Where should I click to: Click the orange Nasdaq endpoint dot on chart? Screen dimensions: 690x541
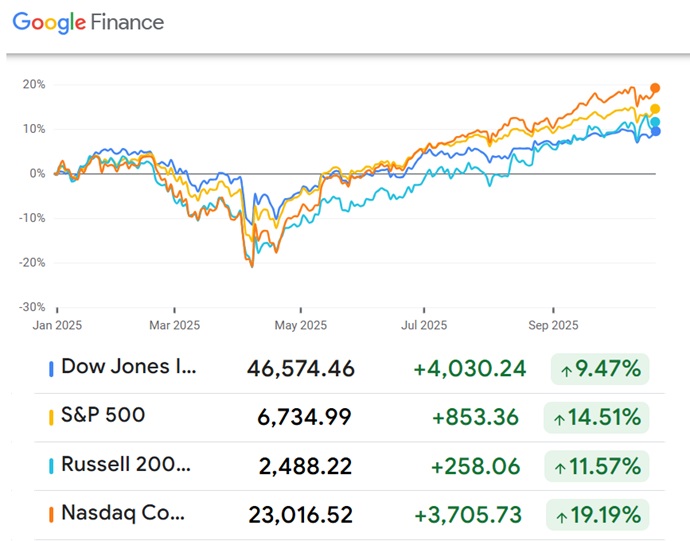655,88
